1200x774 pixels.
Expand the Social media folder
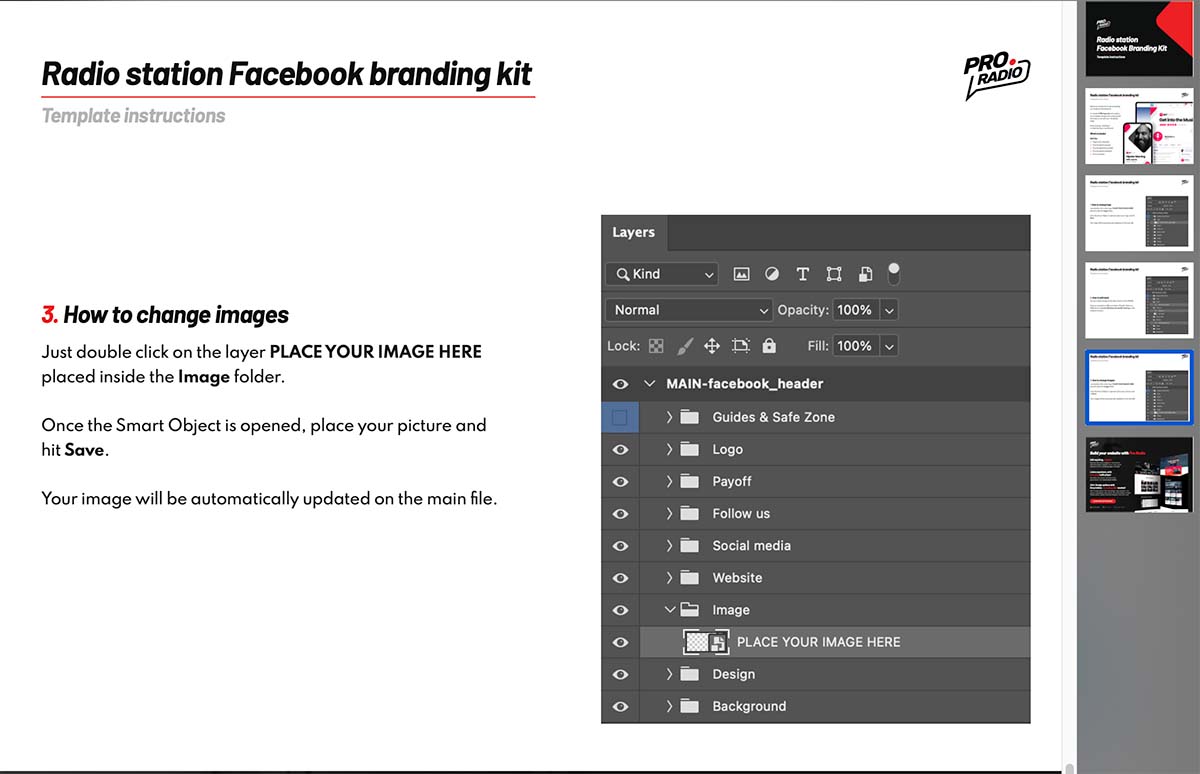[670, 546]
